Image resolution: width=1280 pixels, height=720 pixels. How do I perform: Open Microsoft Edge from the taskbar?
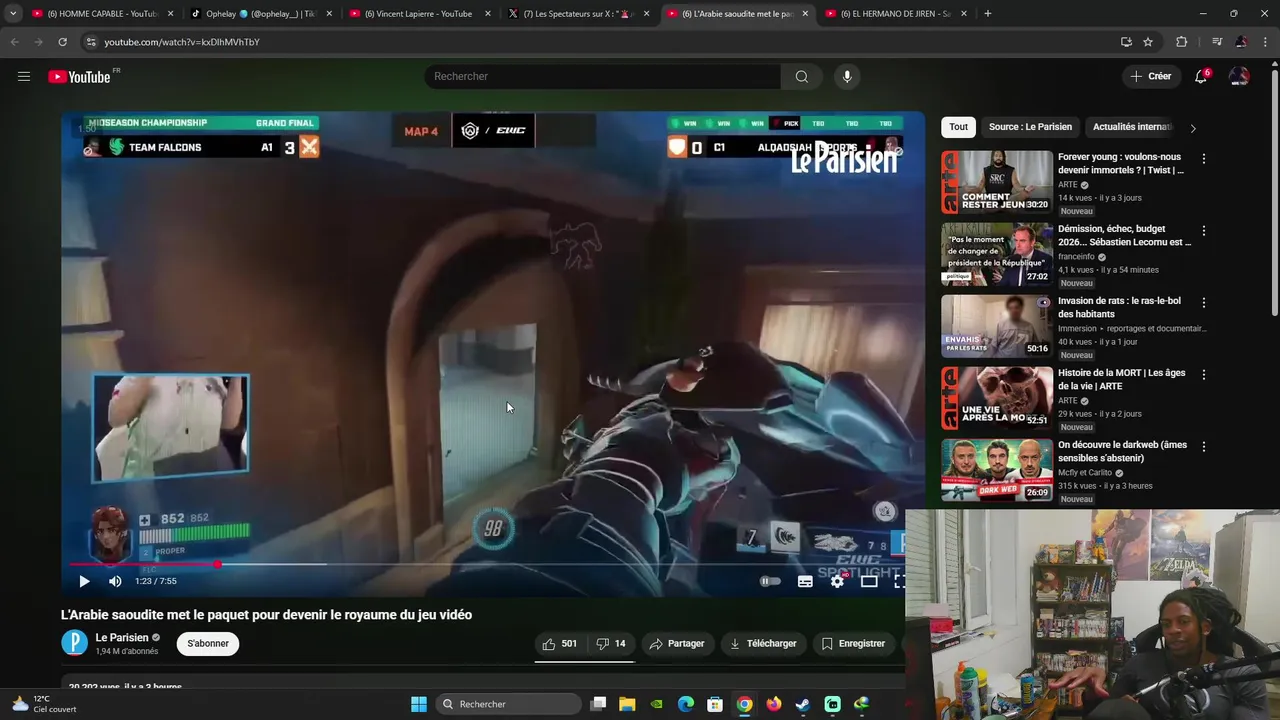pos(686,704)
